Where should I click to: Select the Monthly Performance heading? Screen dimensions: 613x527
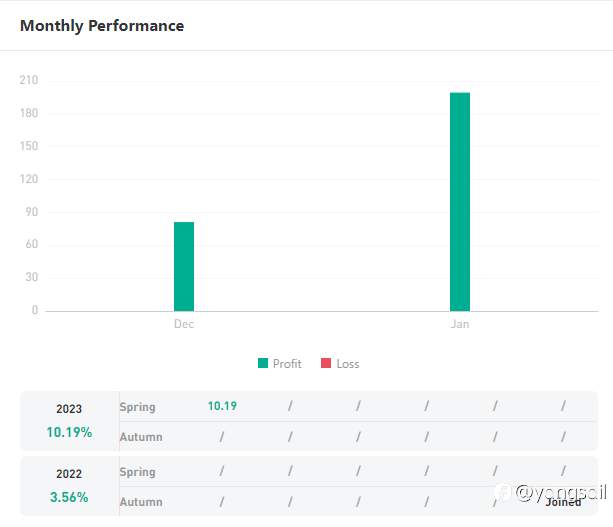click(x=102, y=26)
